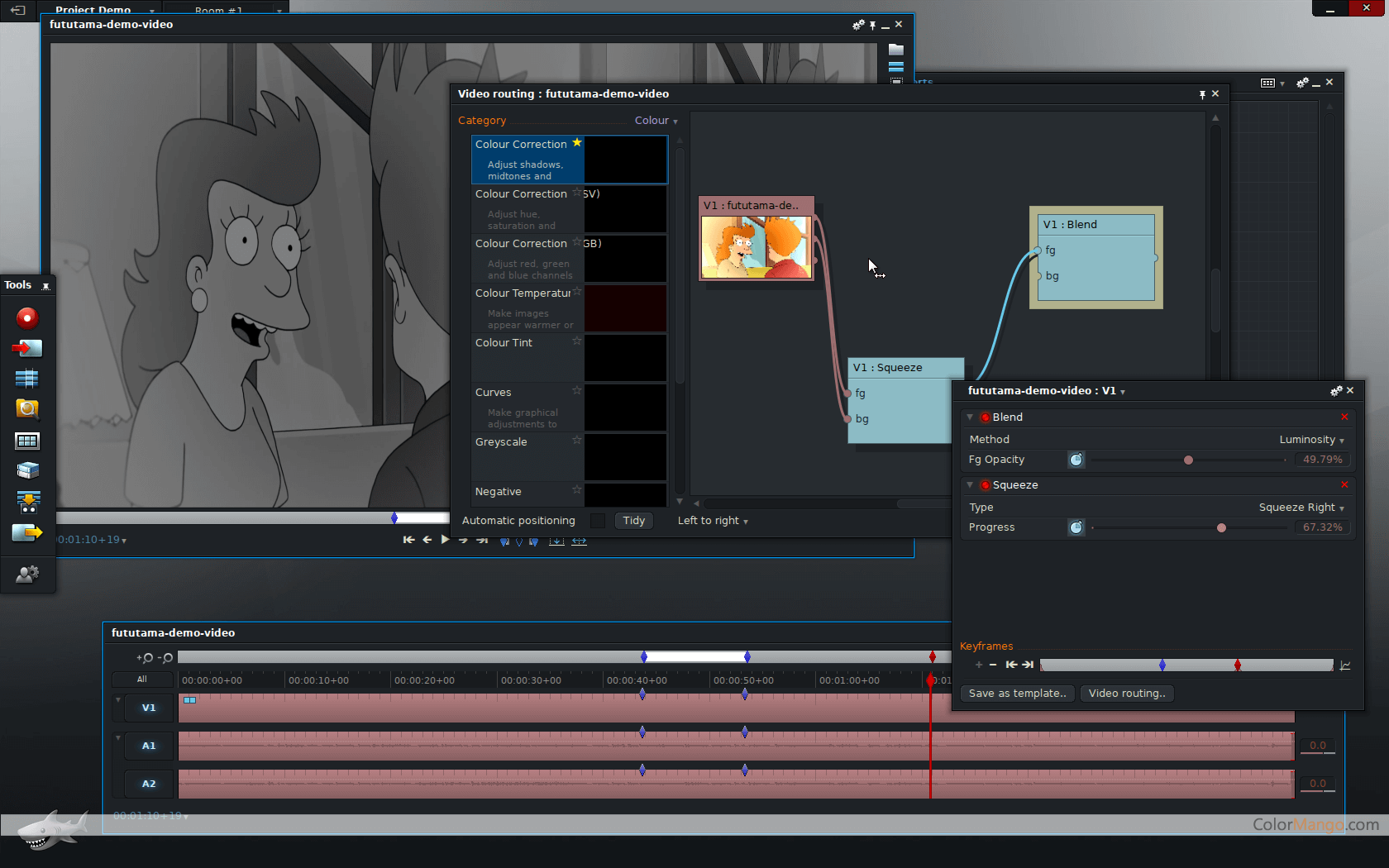Screen dimensions: 1389x868
Task: Remove the Squeeze effect with red X
Action: point(1344,484)
